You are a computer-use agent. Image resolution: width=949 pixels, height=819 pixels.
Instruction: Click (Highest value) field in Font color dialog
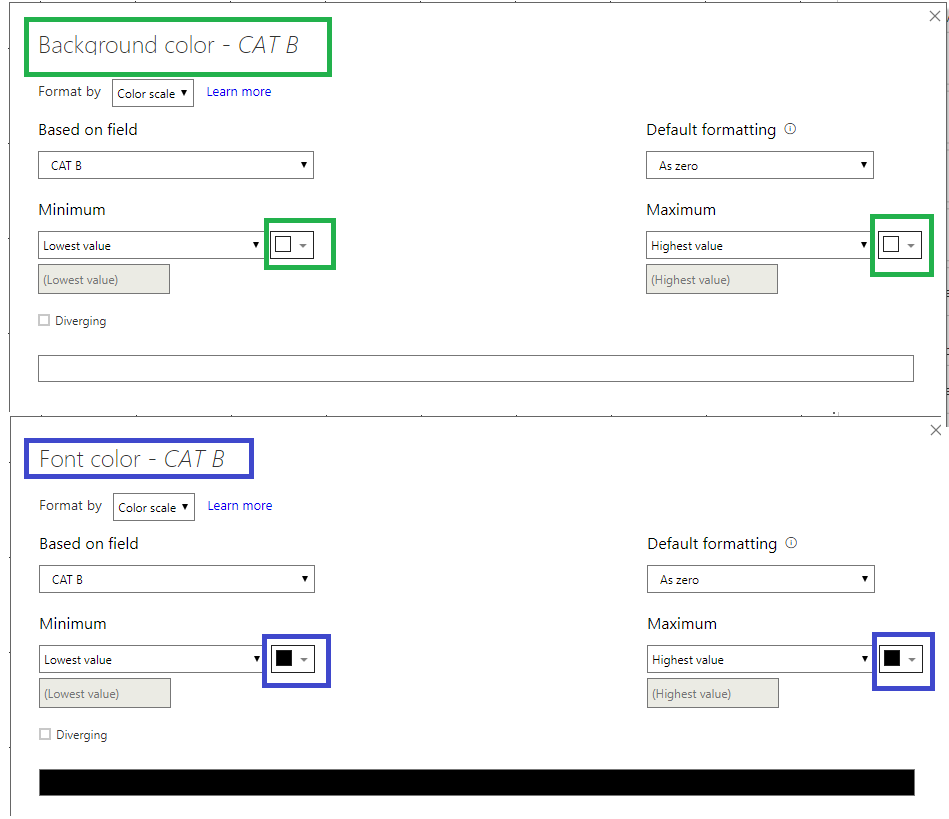click(713, 693)
